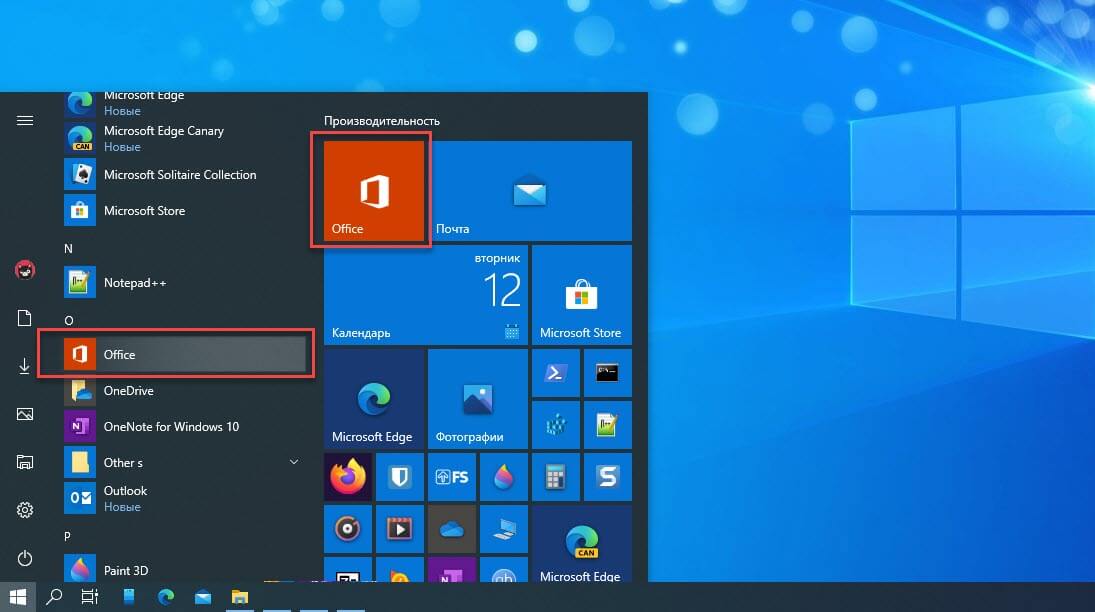Launch Firefox from the pinned tiles
Viewport: 1095px width, 612px height.
coord(348,477)
